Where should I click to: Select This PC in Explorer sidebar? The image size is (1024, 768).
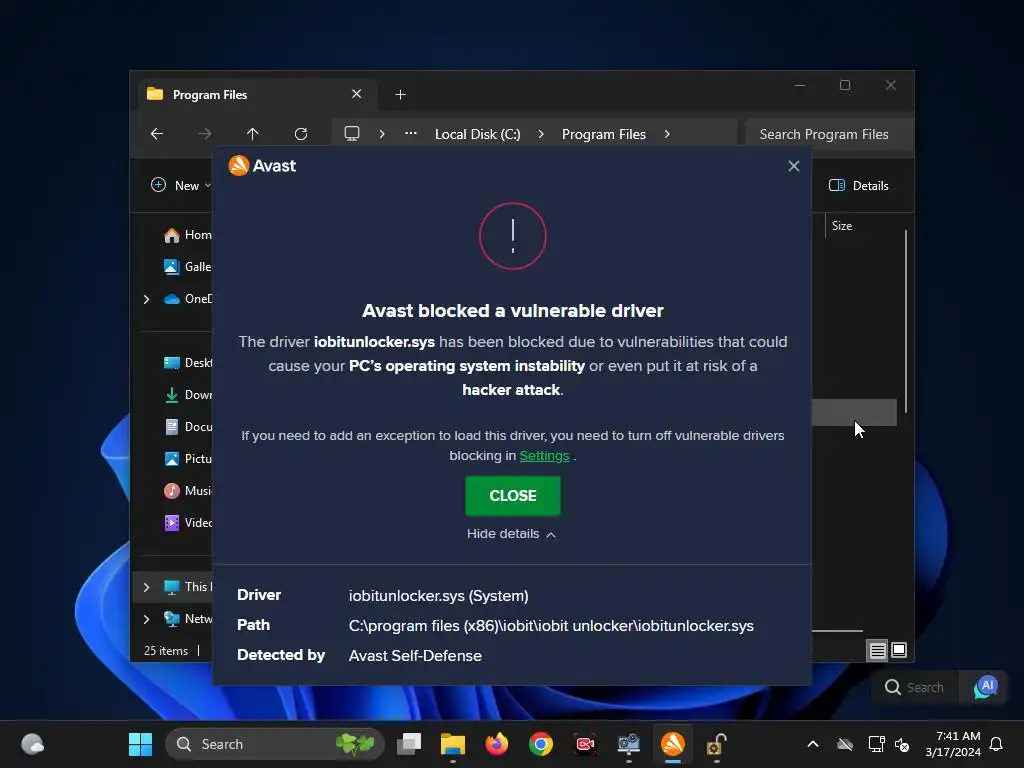tap(188, 586)
